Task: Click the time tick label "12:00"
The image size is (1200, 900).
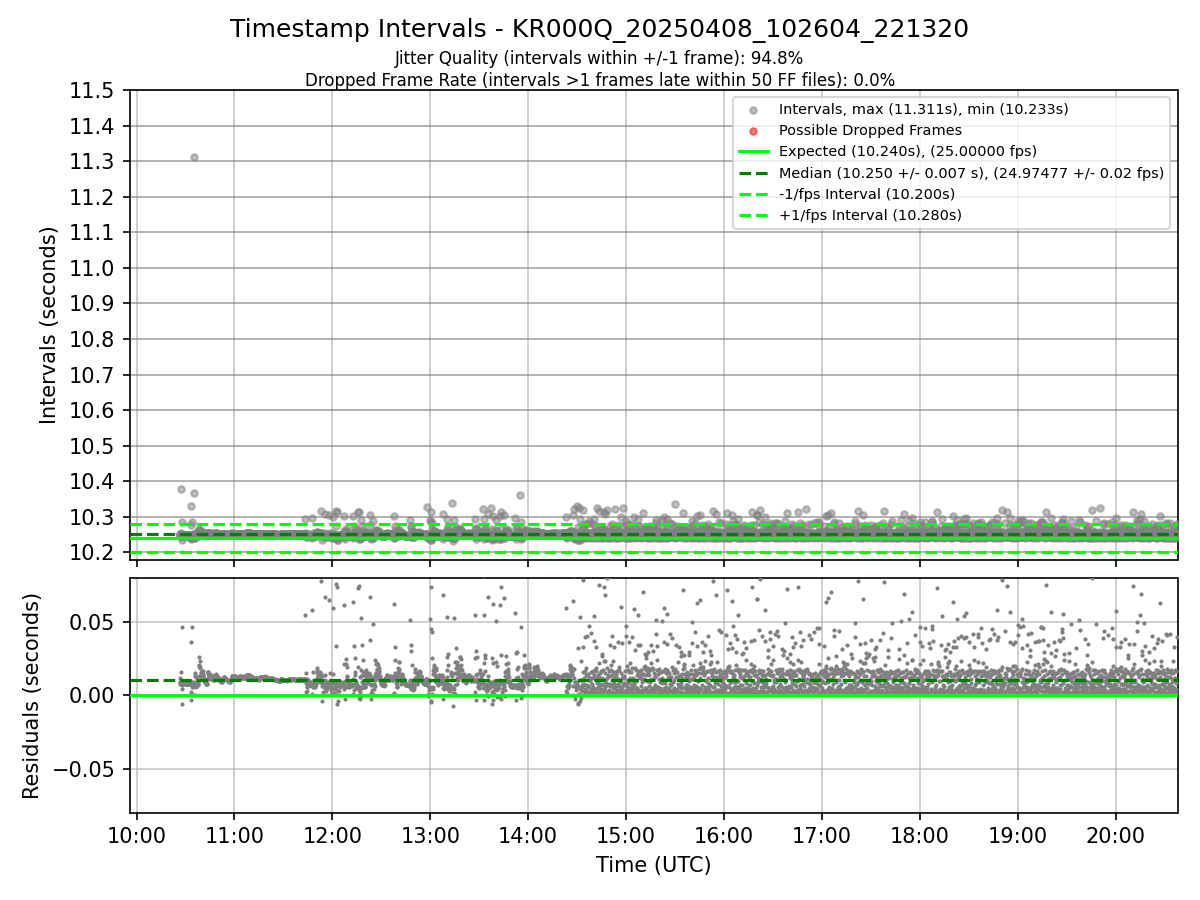Action: pos(332,836)
